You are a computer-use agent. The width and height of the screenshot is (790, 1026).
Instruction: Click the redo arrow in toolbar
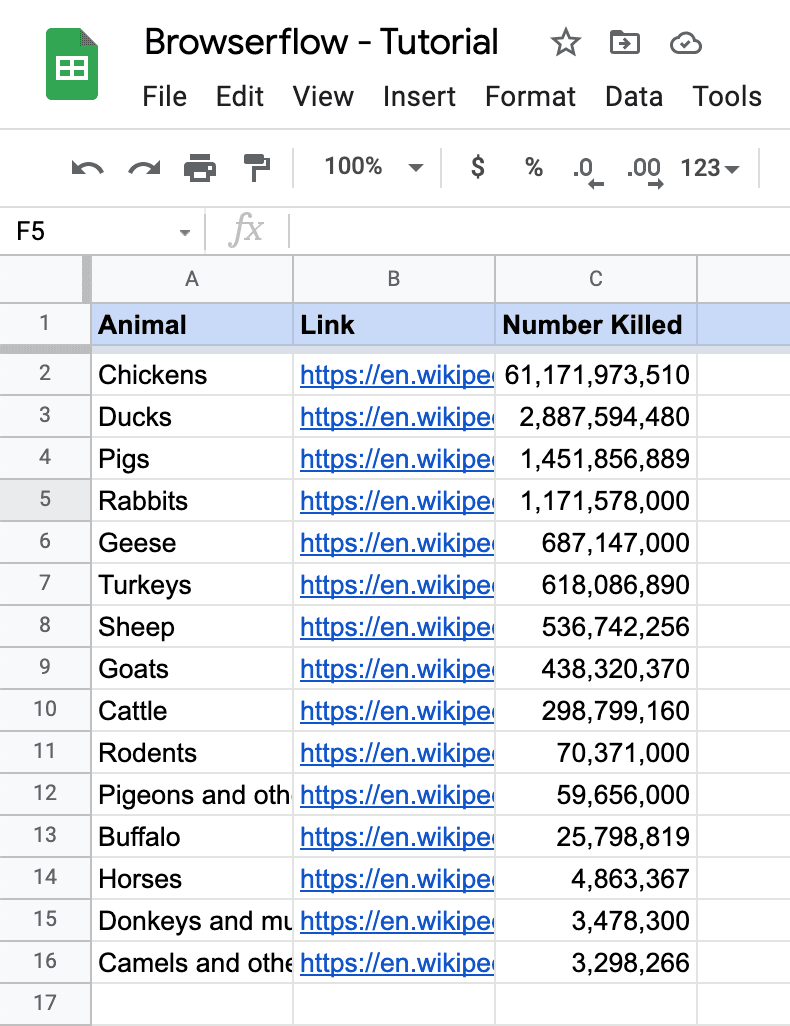pyautogui.click(x=144, y=168)
